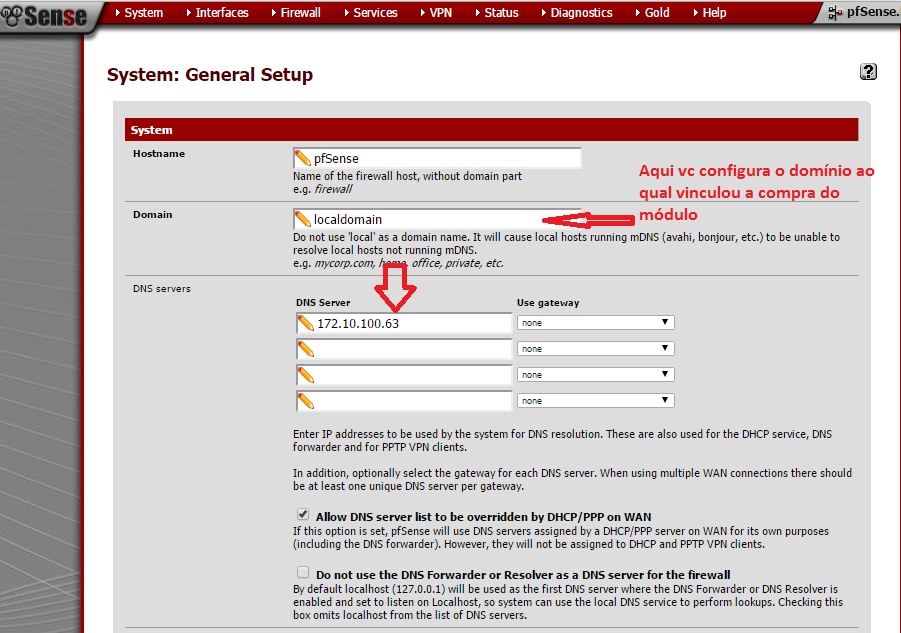Open the Services menu

pyautogui.click(x=375, y=13)
